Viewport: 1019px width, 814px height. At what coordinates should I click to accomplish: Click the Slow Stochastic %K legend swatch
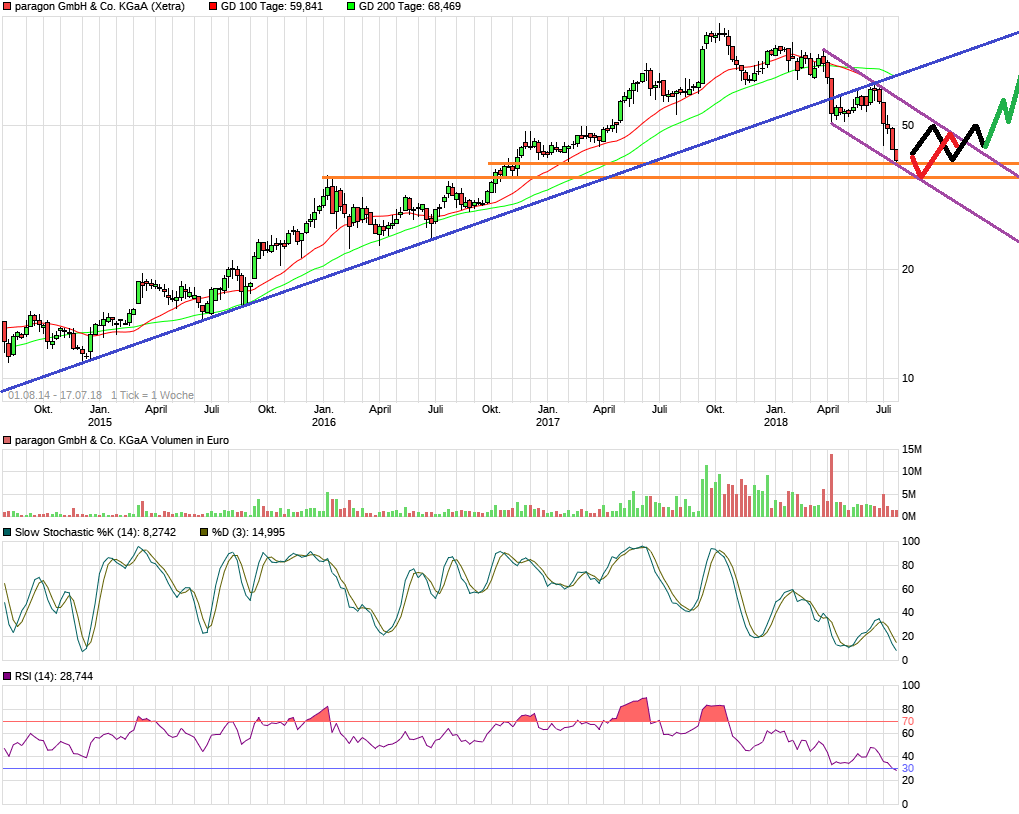click(7, 532)
